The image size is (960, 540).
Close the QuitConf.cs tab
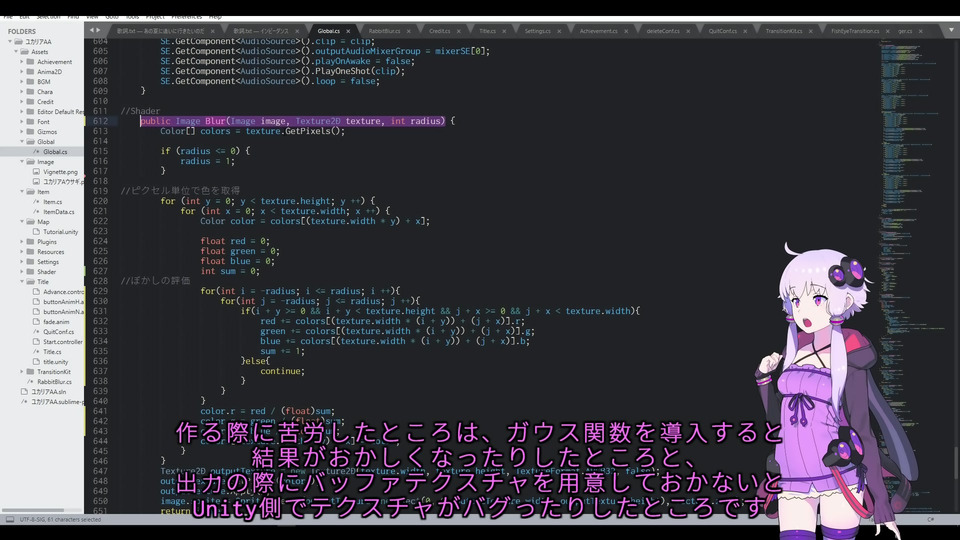(745, 31)
